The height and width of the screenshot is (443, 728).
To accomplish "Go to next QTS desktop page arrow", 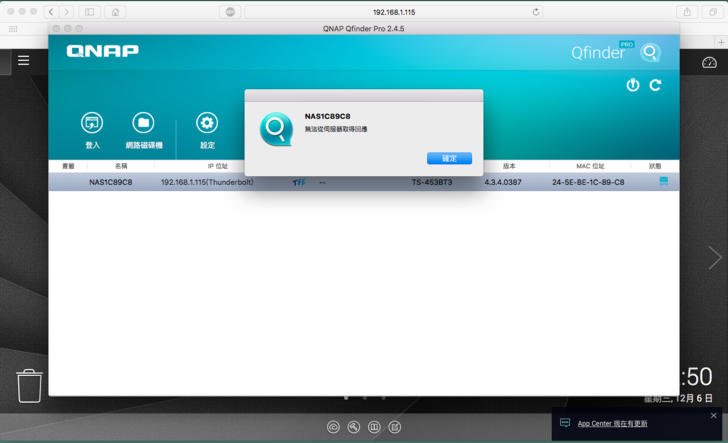I will point(715,258).
